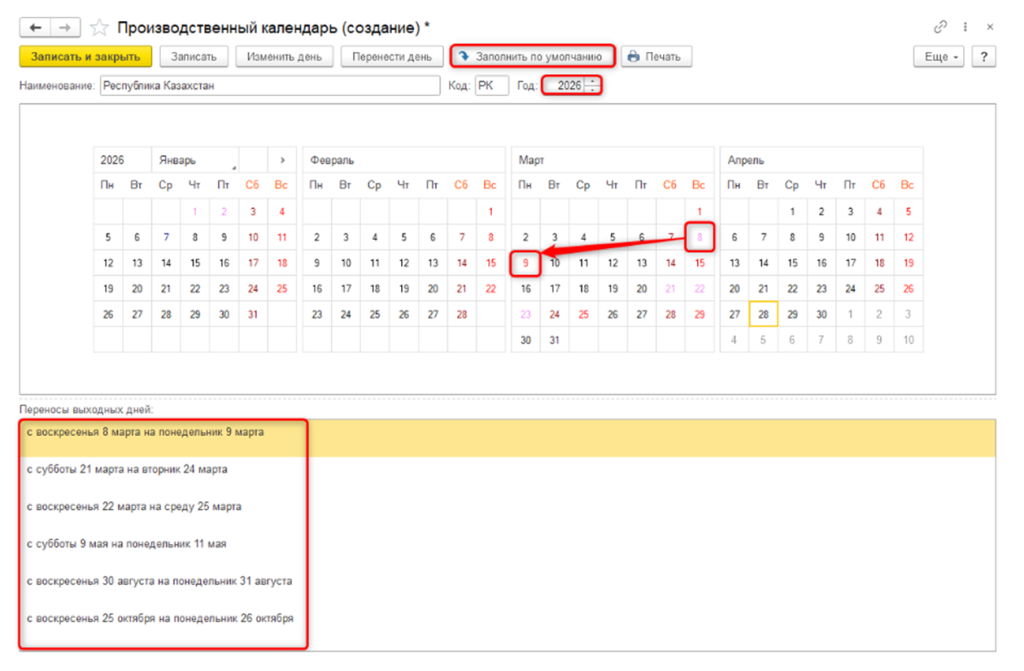The image size is (1024, 671).
Task: Select 9 March in the calendar
Action: click(x=526, y=264)
